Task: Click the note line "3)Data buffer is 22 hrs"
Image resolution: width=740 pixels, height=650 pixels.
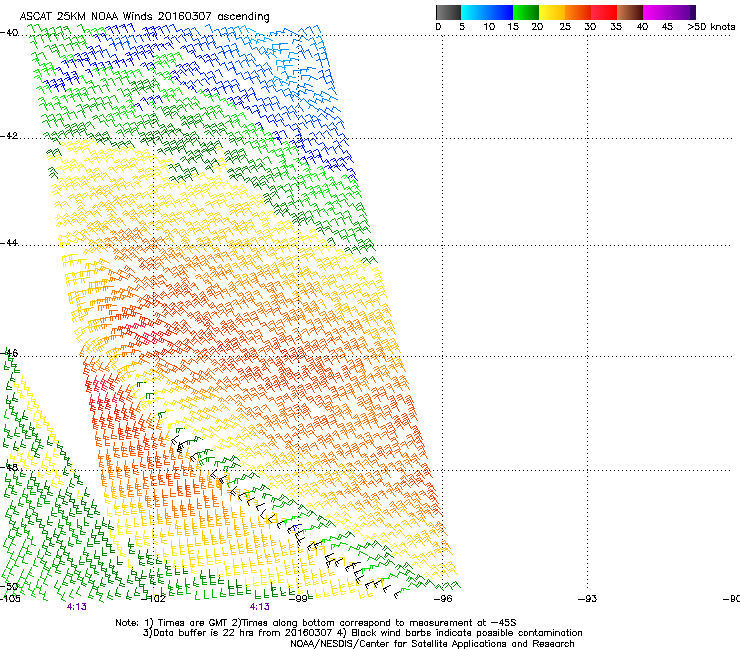Action: (x=362, y=633)
